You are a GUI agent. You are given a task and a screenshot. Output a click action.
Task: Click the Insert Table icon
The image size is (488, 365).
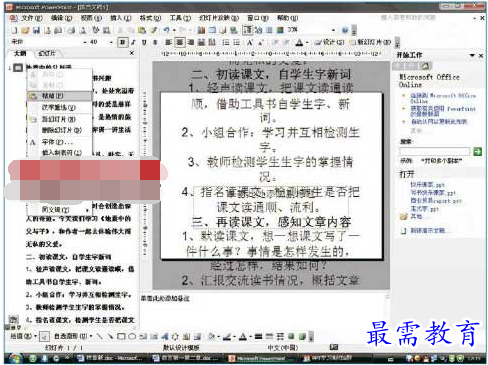[x=212, y=30]
